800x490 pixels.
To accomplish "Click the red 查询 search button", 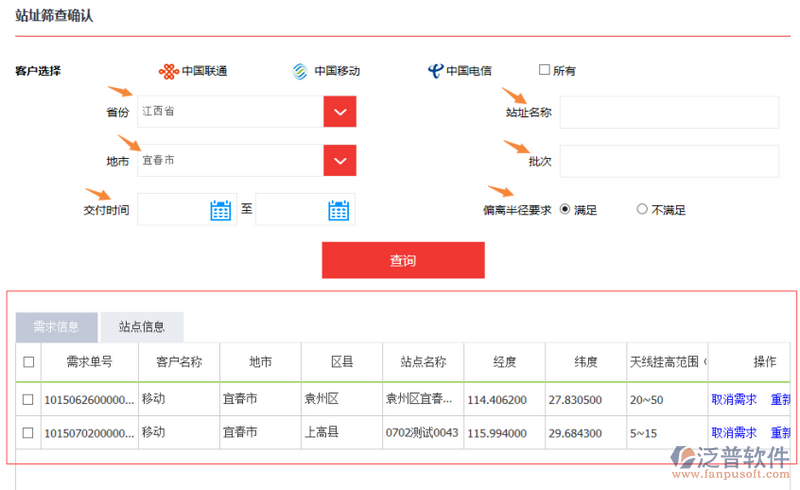I will [x=403, y=260].
